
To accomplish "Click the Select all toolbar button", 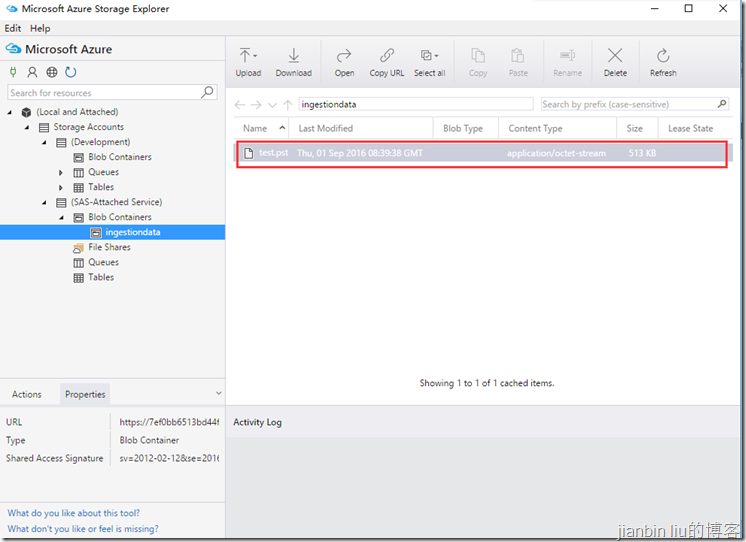I will tap(429, 62).
